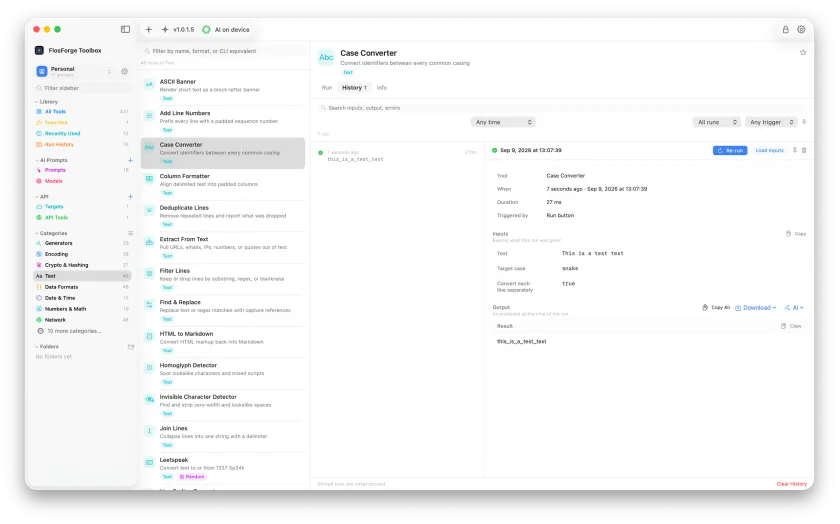
Task: Open Run History in sidebar
Action: [x=82, y=145]
